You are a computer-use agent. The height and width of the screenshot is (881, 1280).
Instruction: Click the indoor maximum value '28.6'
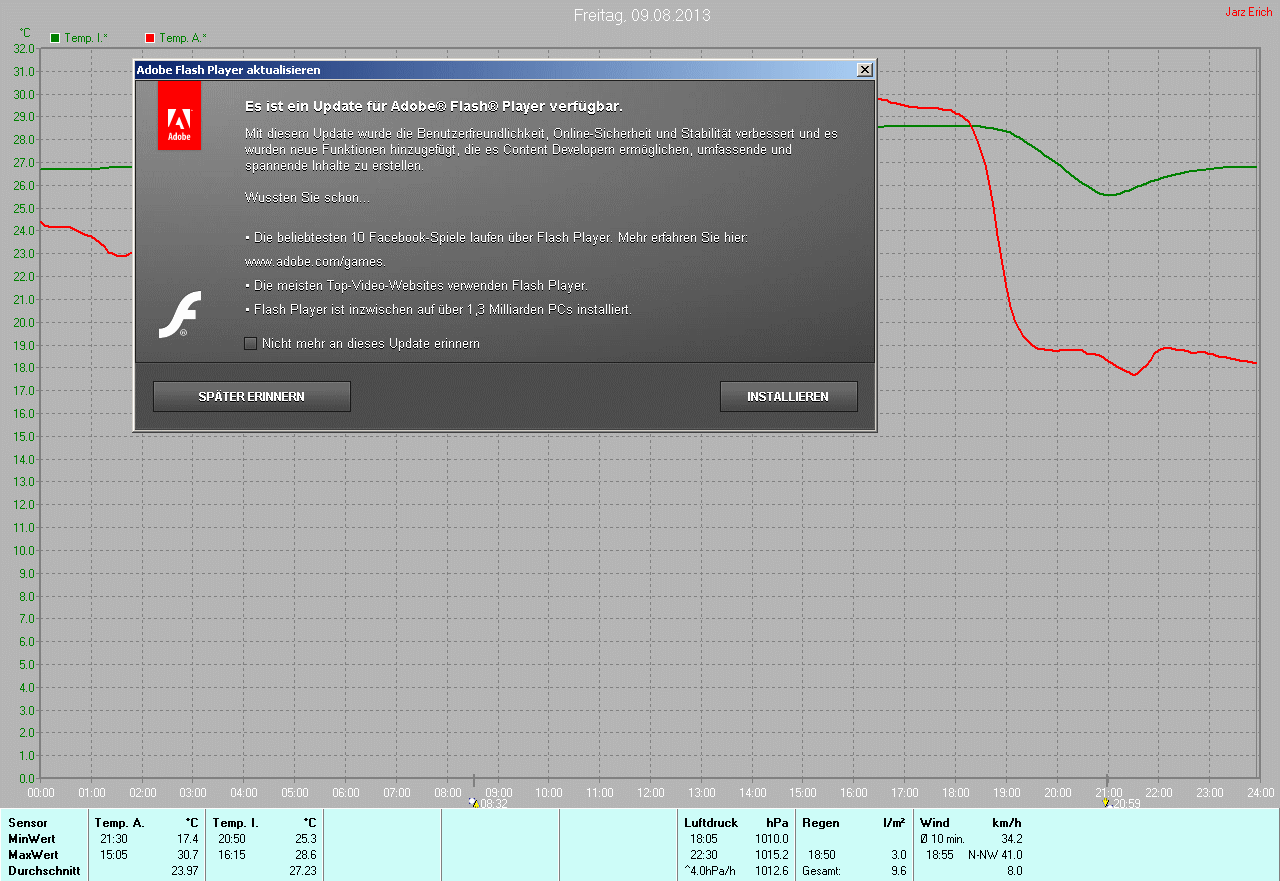coord(305,855)
